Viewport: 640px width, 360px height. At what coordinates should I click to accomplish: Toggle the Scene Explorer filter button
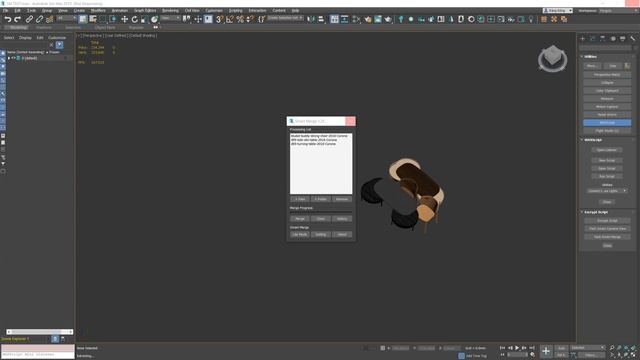coord(60,45)
